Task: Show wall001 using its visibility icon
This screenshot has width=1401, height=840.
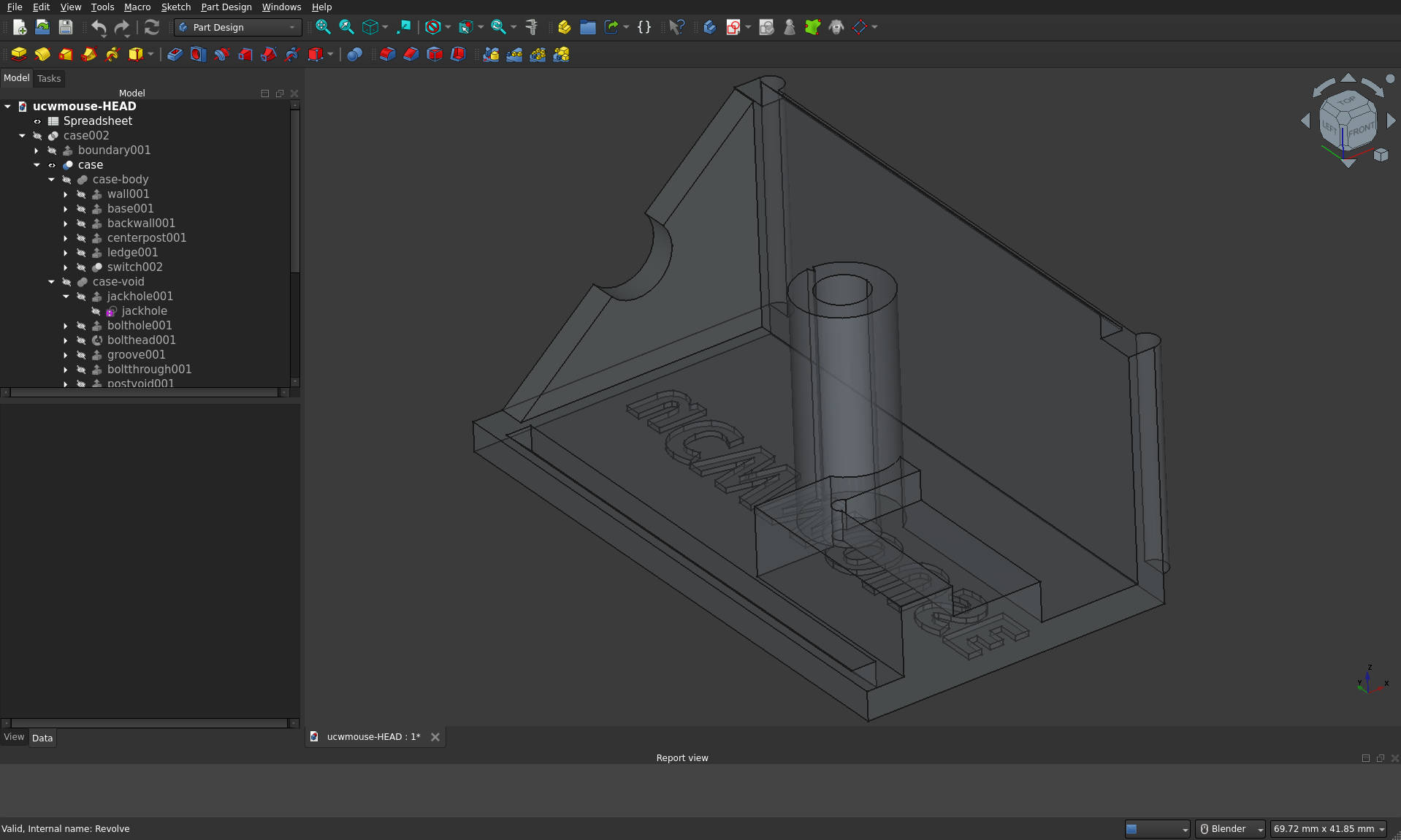Action: click(x=81, y=194)
